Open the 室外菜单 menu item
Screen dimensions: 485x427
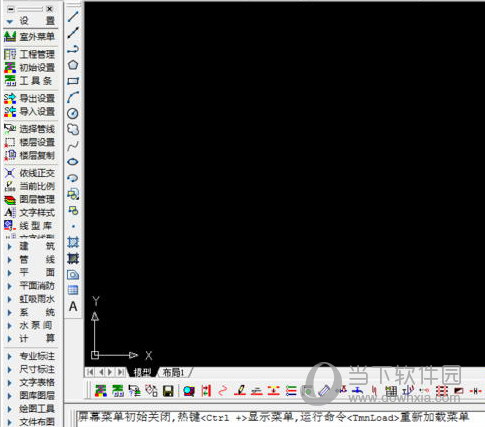pos(29,37)
